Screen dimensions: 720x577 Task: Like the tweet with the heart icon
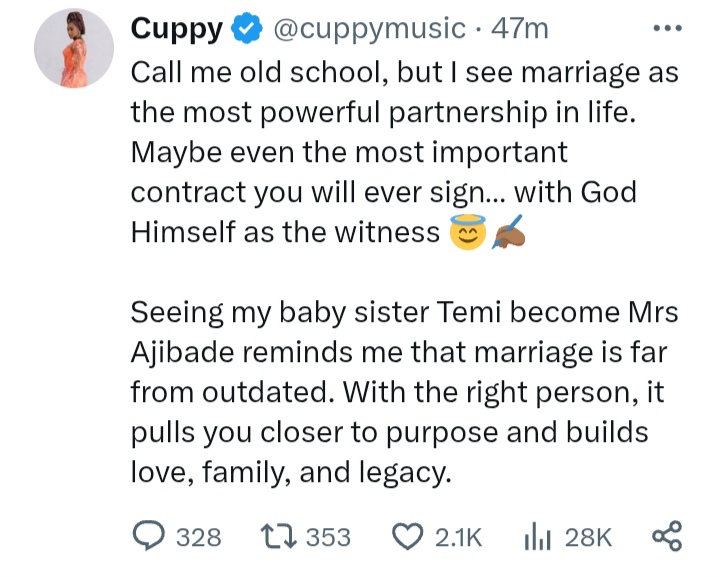click(406, 536)
